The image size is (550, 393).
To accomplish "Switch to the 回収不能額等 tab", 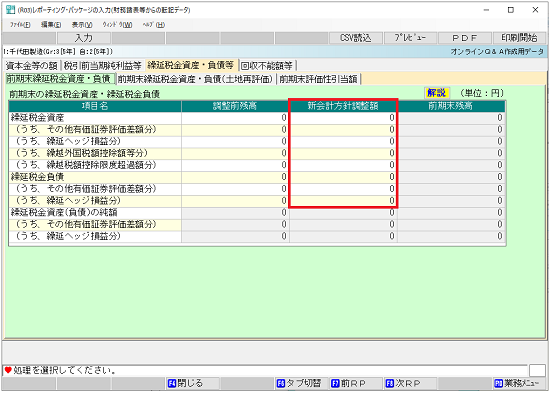I will coord(267,66).
